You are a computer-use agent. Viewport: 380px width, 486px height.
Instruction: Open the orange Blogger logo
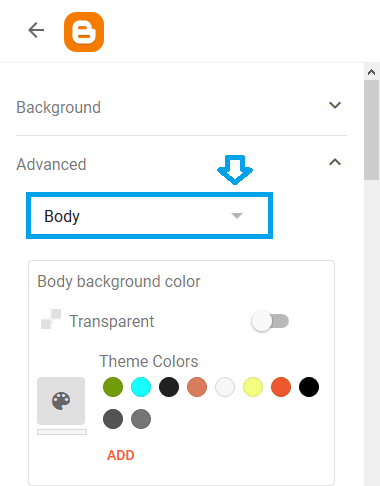coord(84,32)
